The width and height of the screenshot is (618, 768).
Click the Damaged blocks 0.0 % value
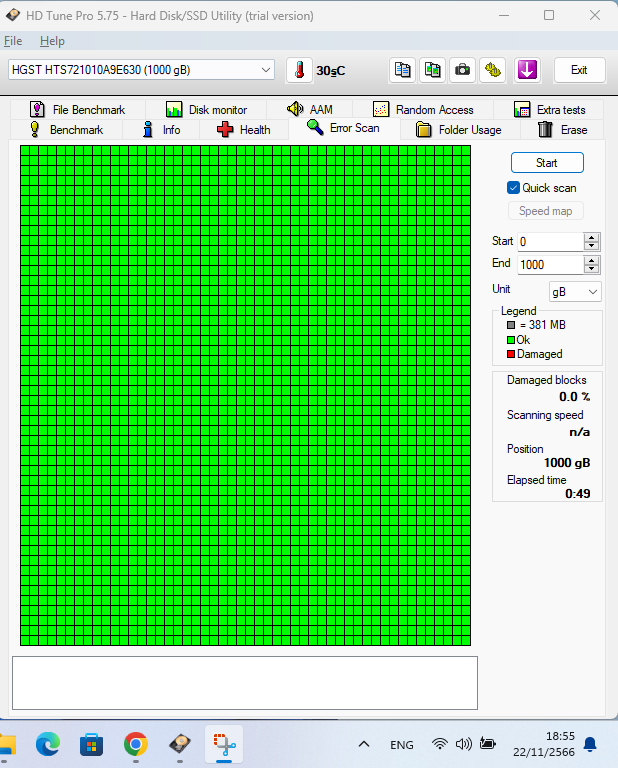click(574, 397)
